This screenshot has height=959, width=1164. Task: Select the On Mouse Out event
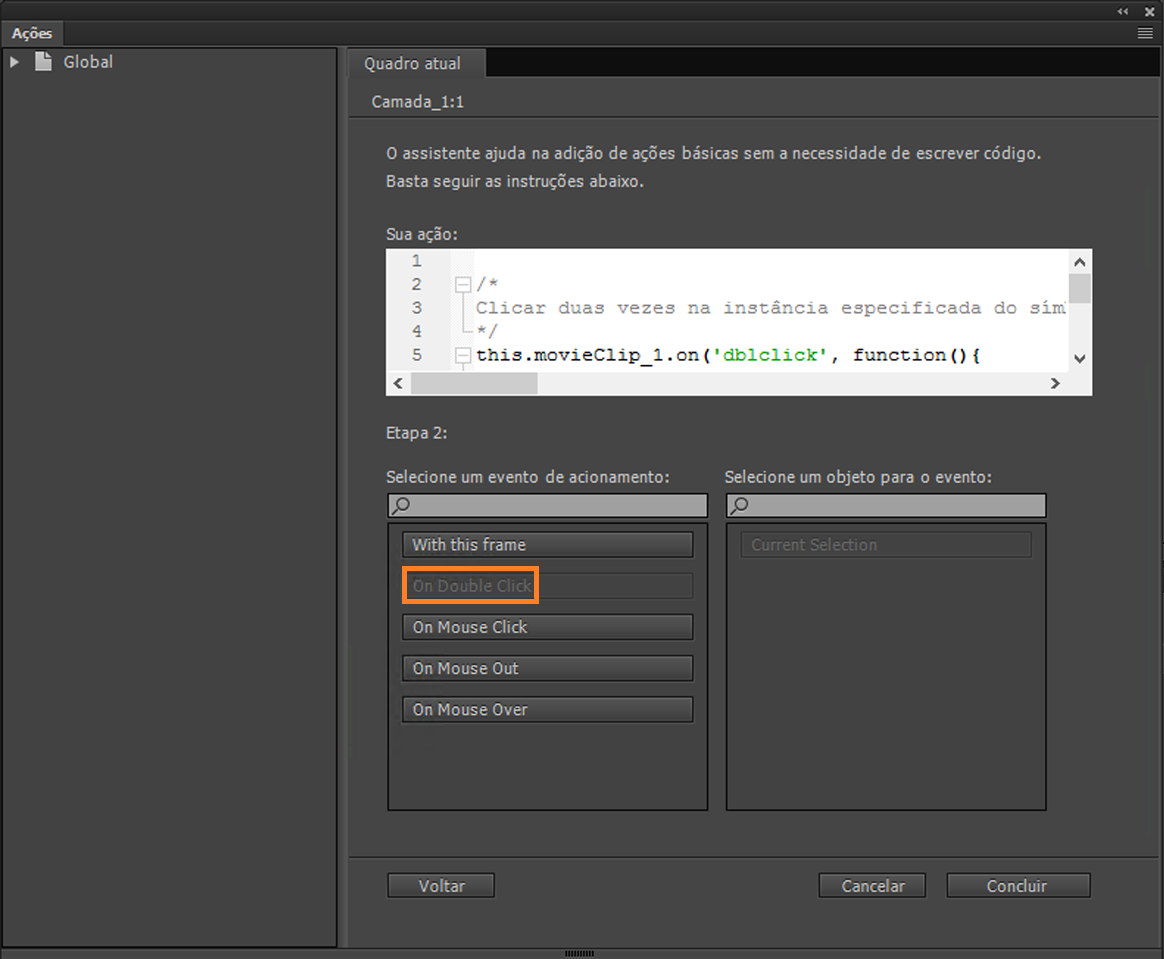(548, 668)
